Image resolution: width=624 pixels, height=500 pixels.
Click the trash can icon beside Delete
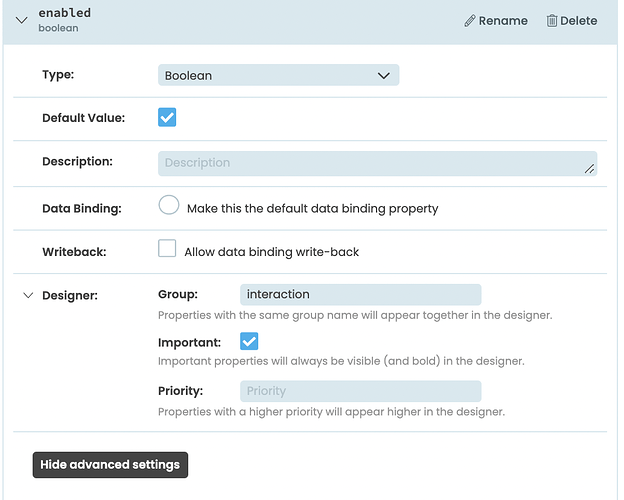[551, 20]
